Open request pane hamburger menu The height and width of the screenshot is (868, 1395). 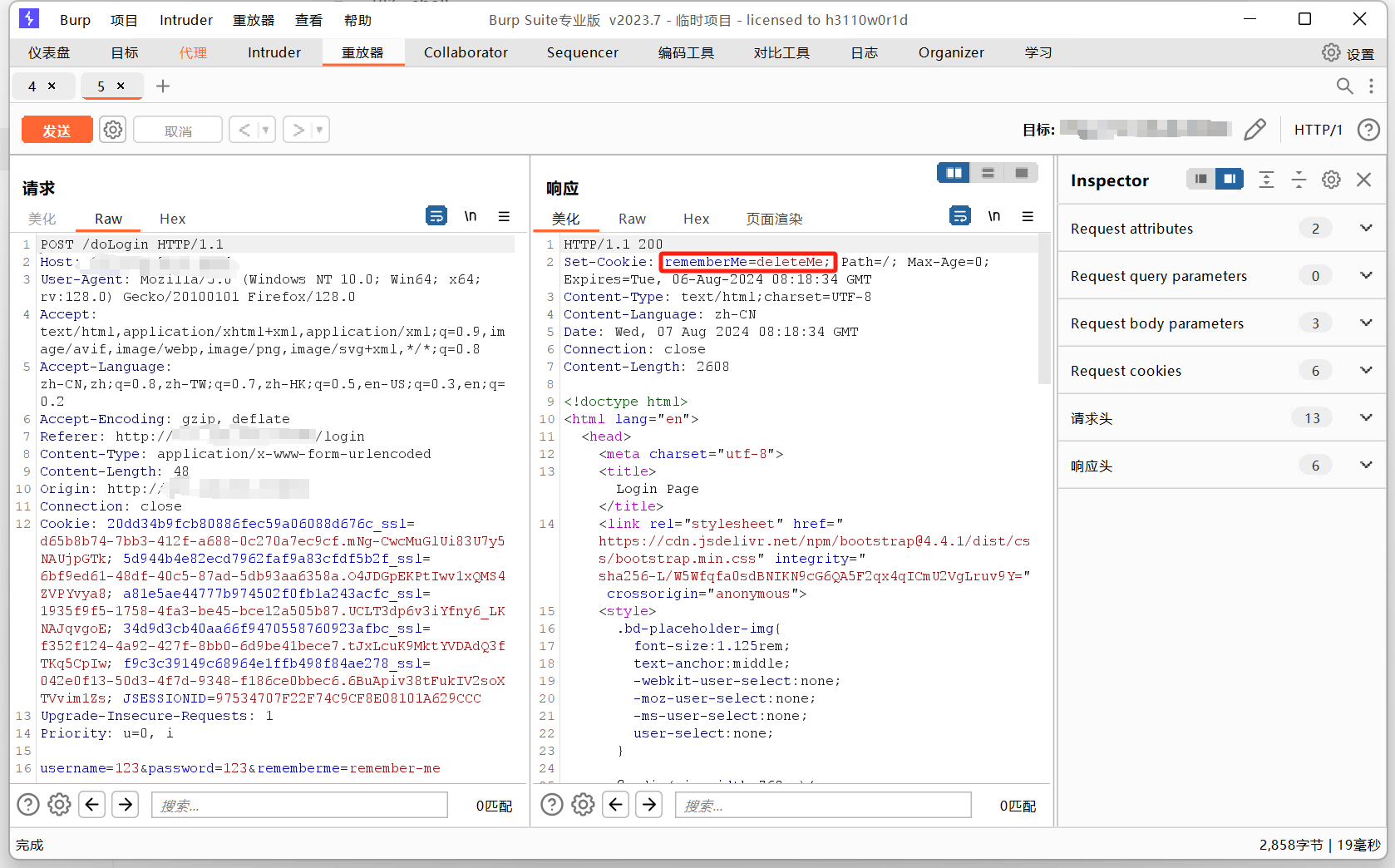coord(504,216)
